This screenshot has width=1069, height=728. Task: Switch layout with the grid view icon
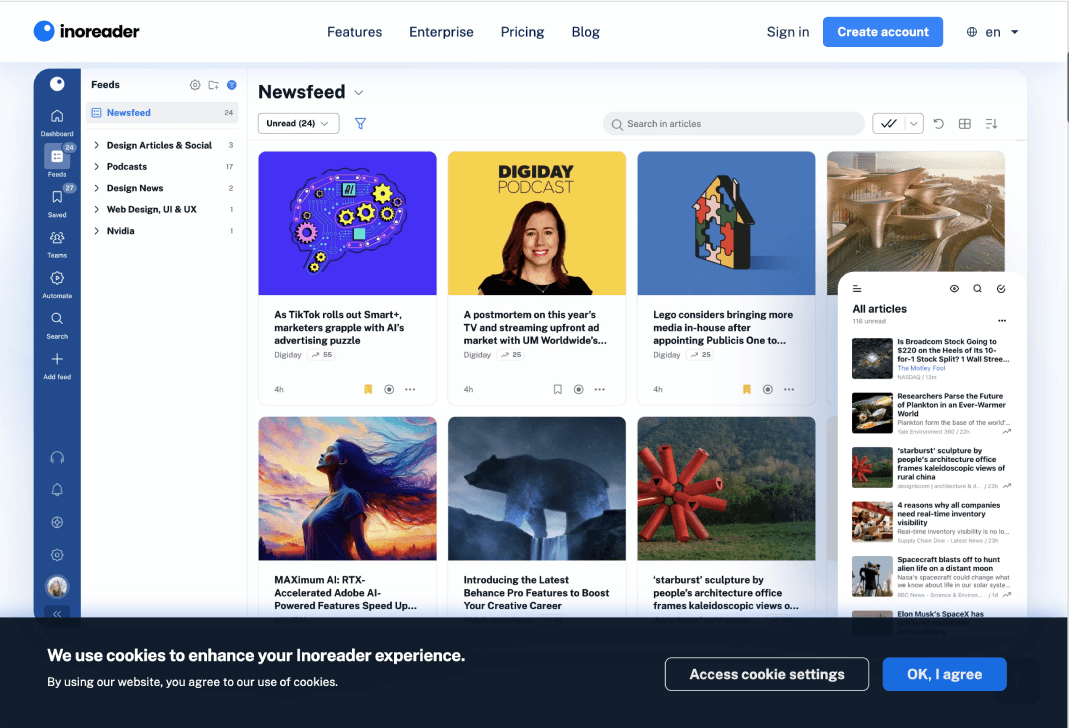[x=965, y=123]
